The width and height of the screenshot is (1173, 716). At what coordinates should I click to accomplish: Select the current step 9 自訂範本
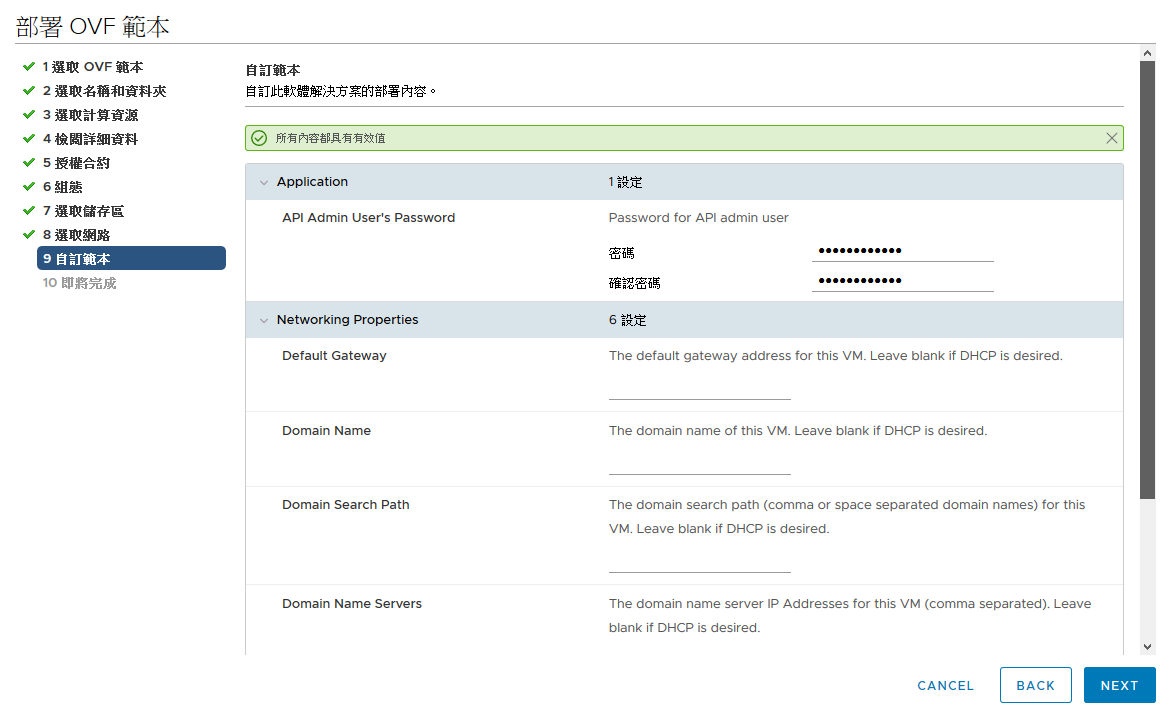(x=131, y=258)
